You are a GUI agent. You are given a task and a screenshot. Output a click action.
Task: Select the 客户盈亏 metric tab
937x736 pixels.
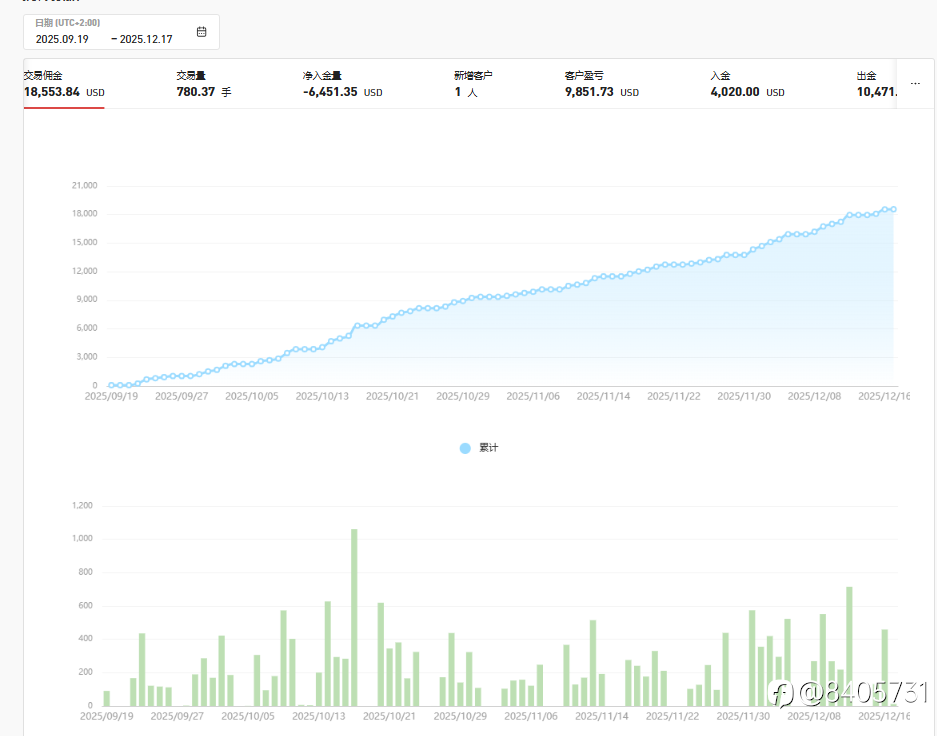click(x=602, y=84)
